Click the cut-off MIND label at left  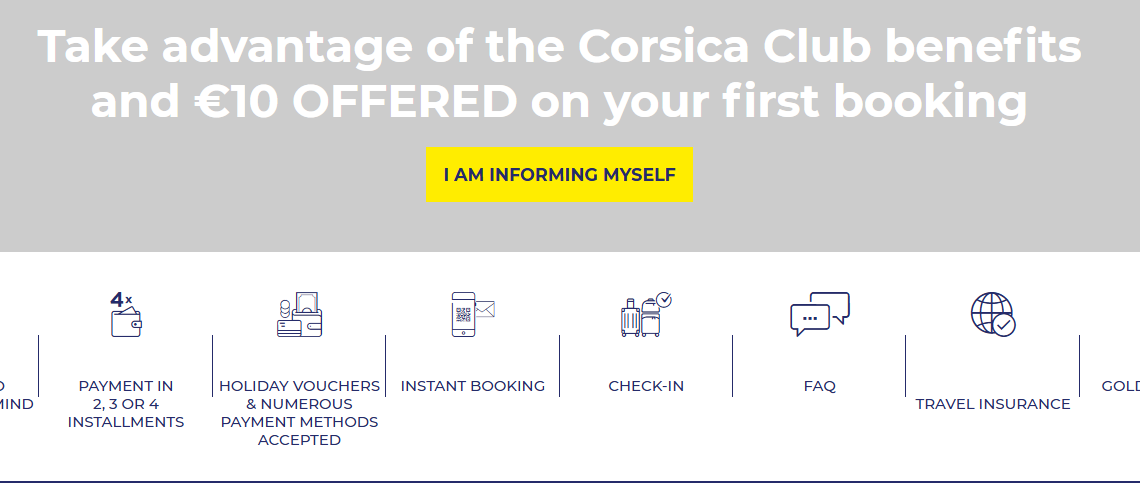click(x=17, y=404)
